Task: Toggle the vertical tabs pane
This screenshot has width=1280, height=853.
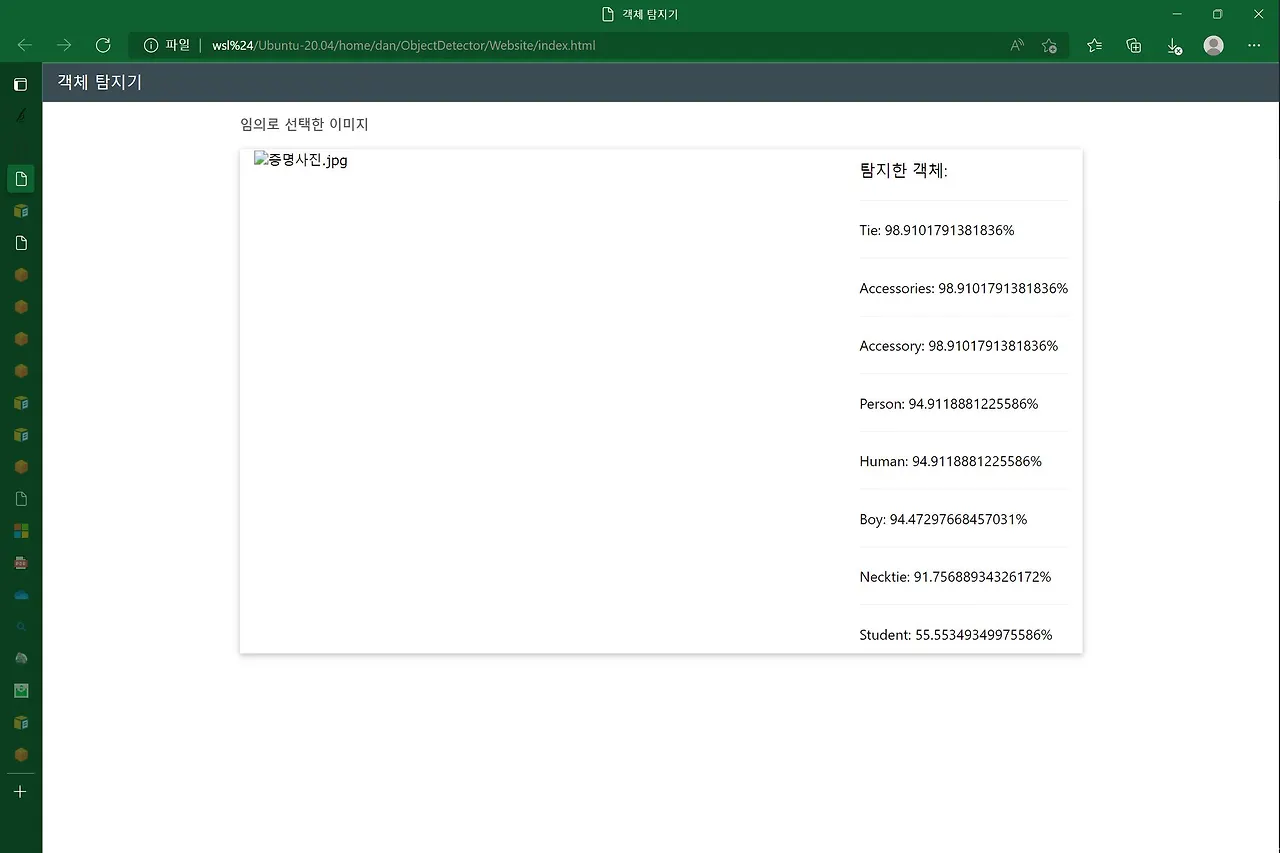Action: click(20, 84)
